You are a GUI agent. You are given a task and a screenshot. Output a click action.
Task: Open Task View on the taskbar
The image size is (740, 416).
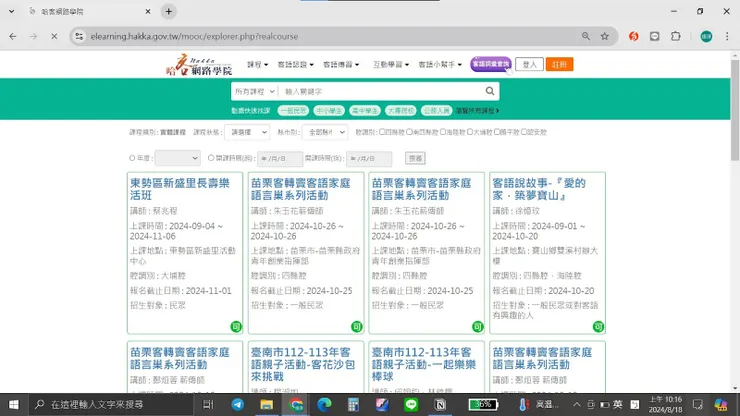tap(208, 405)
